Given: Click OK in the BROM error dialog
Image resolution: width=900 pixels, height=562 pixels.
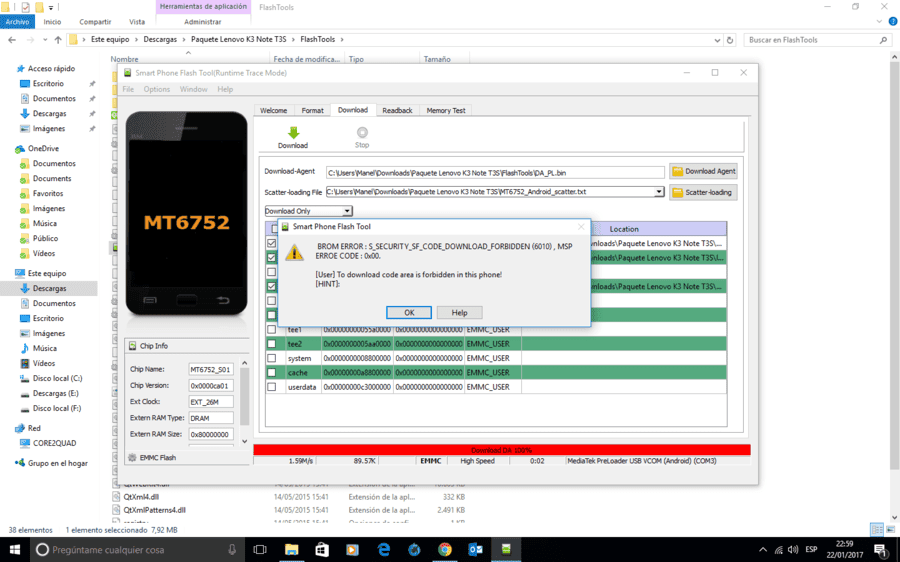Looking at the screenshot, I should click(409, 312).
